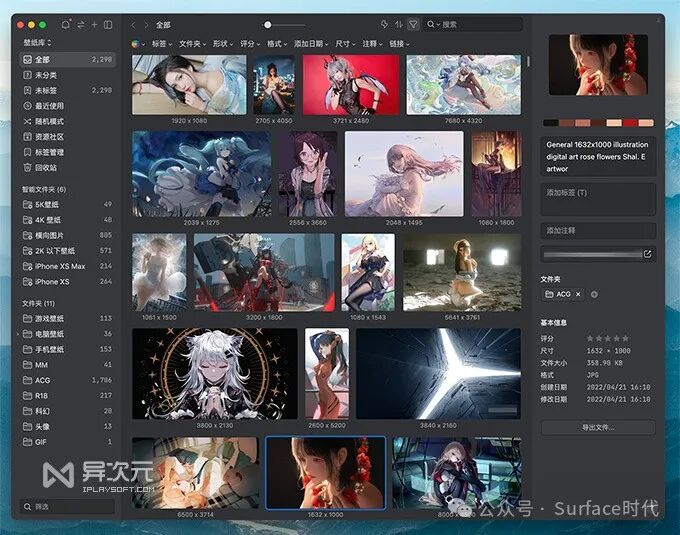Screen dimensions: 680x535
Task: Click the 添加标签 tag input field
Action: (598, 199)
